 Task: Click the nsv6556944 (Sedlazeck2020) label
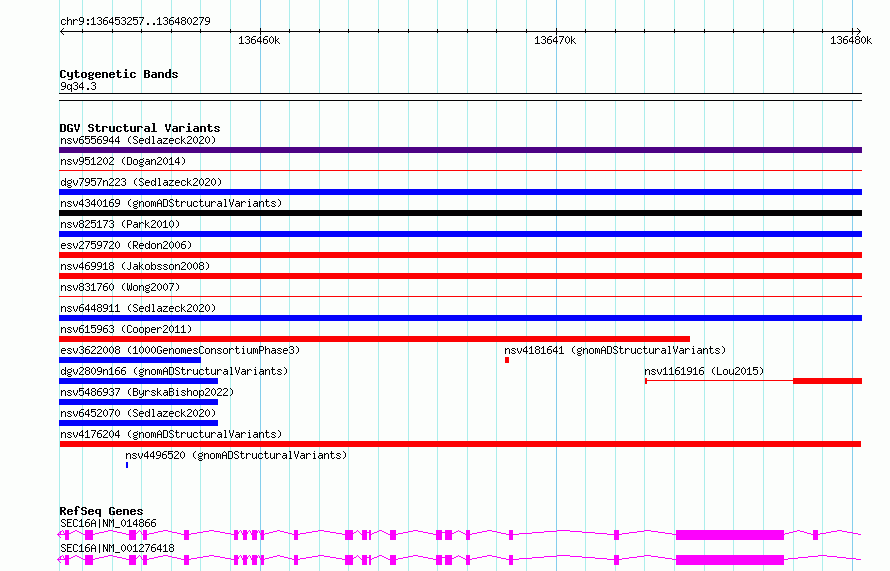pos(138,140)
